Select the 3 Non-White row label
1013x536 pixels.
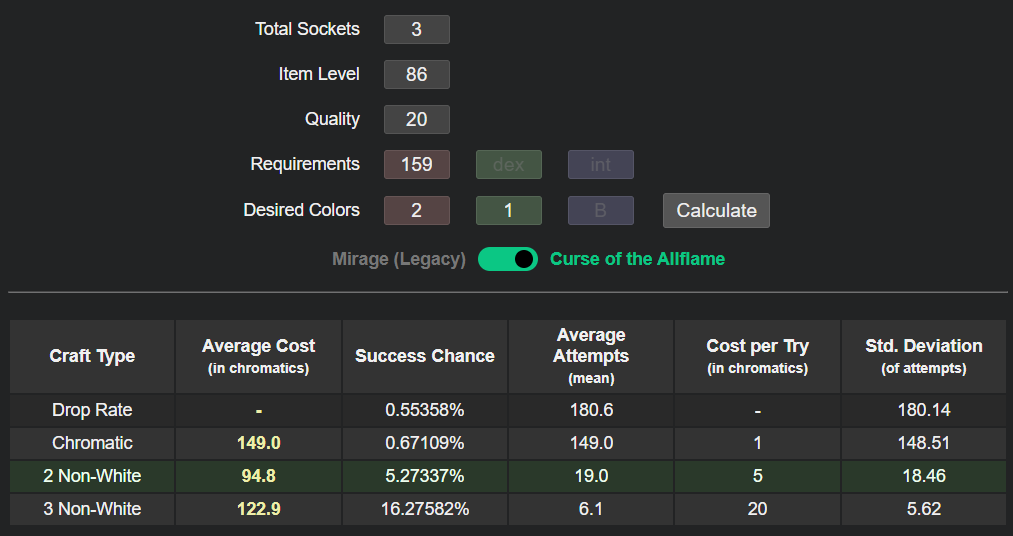92,509
